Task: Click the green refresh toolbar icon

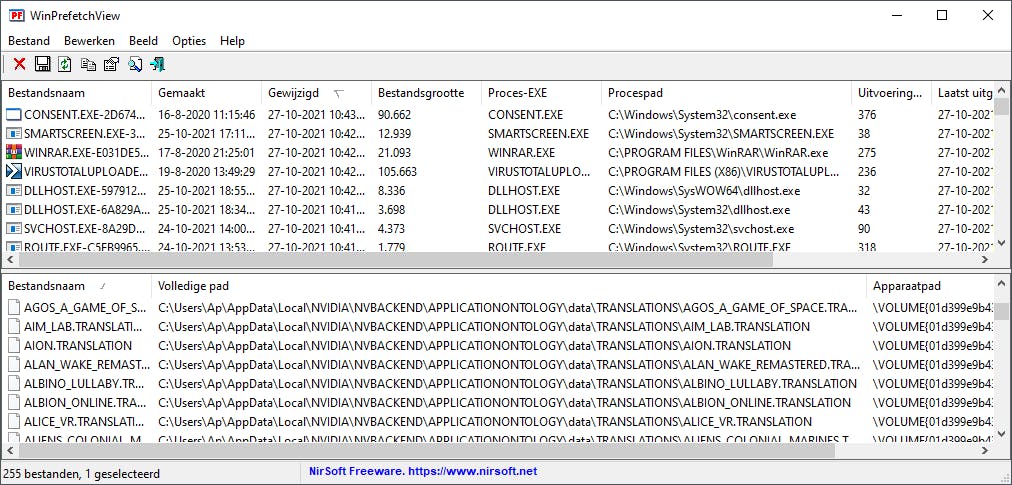Action: pyautogui.click(x=65, y=64)
